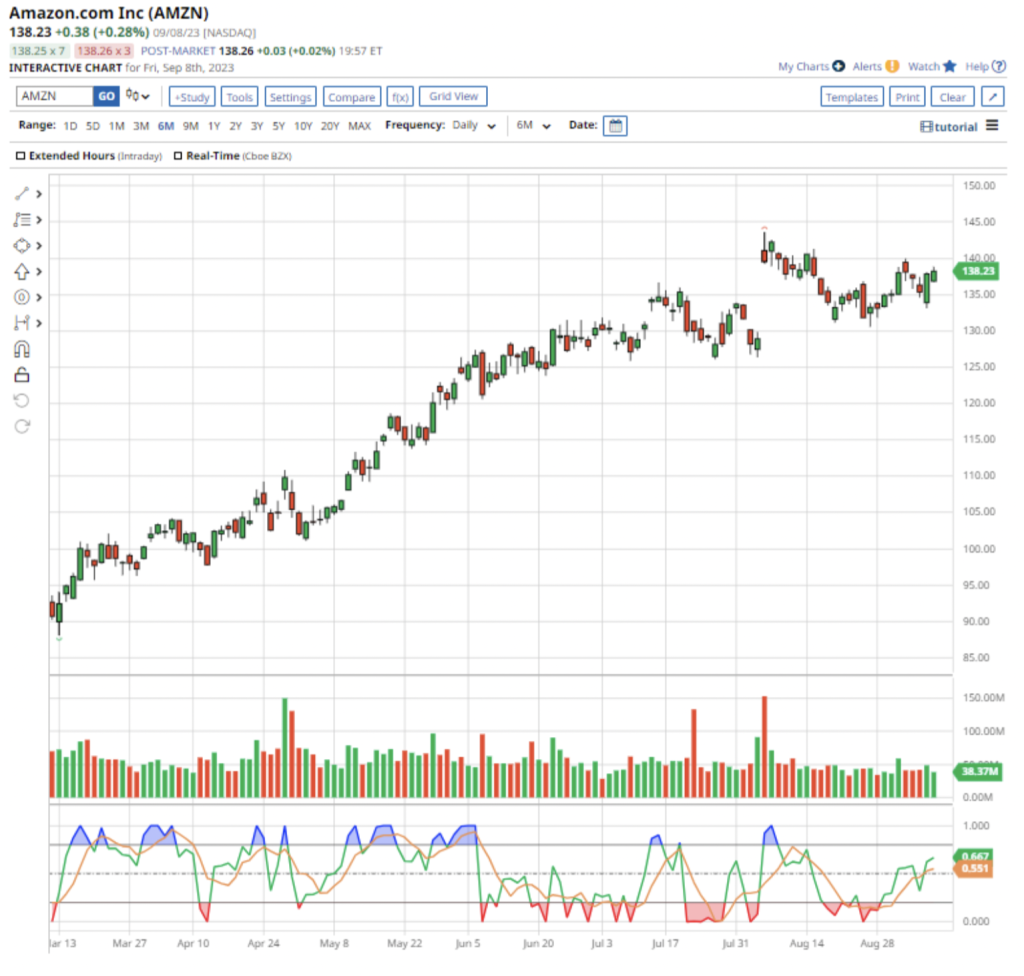Click the Print button

[907, 97]
